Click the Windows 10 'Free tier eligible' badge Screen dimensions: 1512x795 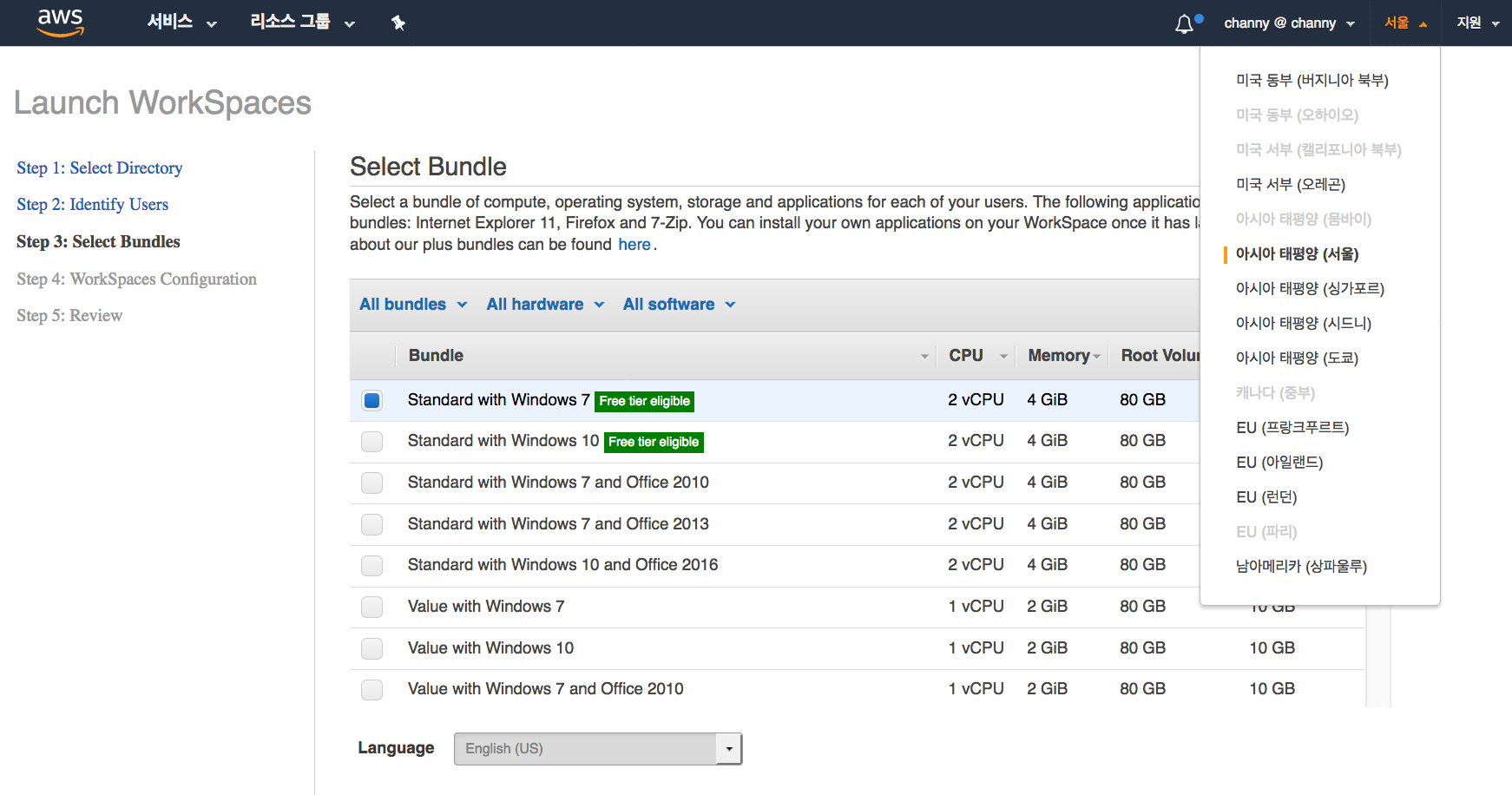654,442
